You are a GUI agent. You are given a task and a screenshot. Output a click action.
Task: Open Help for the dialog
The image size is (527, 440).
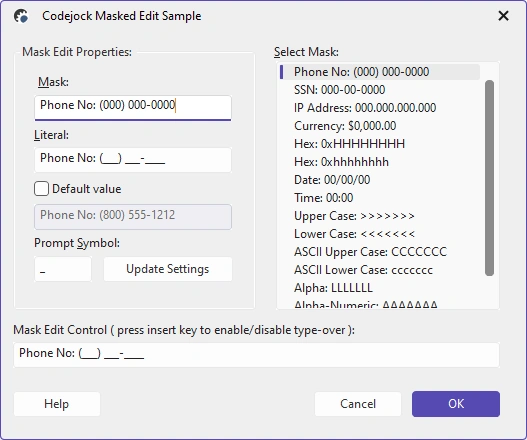pos(57,404)
